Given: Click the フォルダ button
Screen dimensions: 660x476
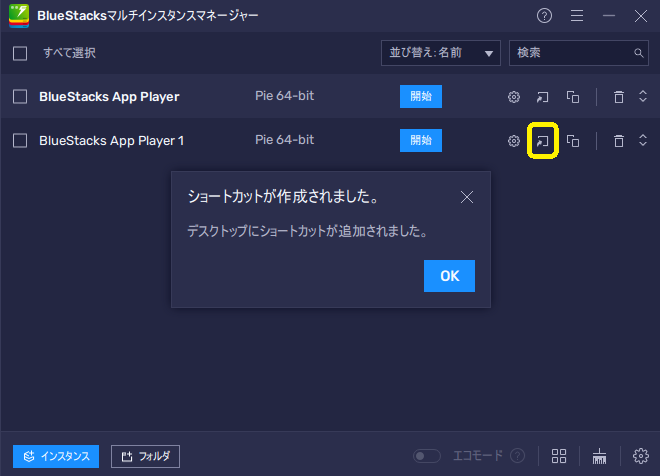Looking at the screenshot, I should click(x=145, y=456).
